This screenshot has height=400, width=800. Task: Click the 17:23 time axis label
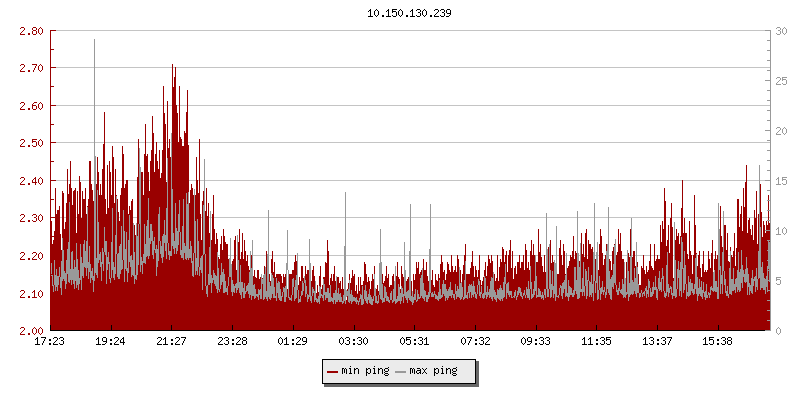50,341
